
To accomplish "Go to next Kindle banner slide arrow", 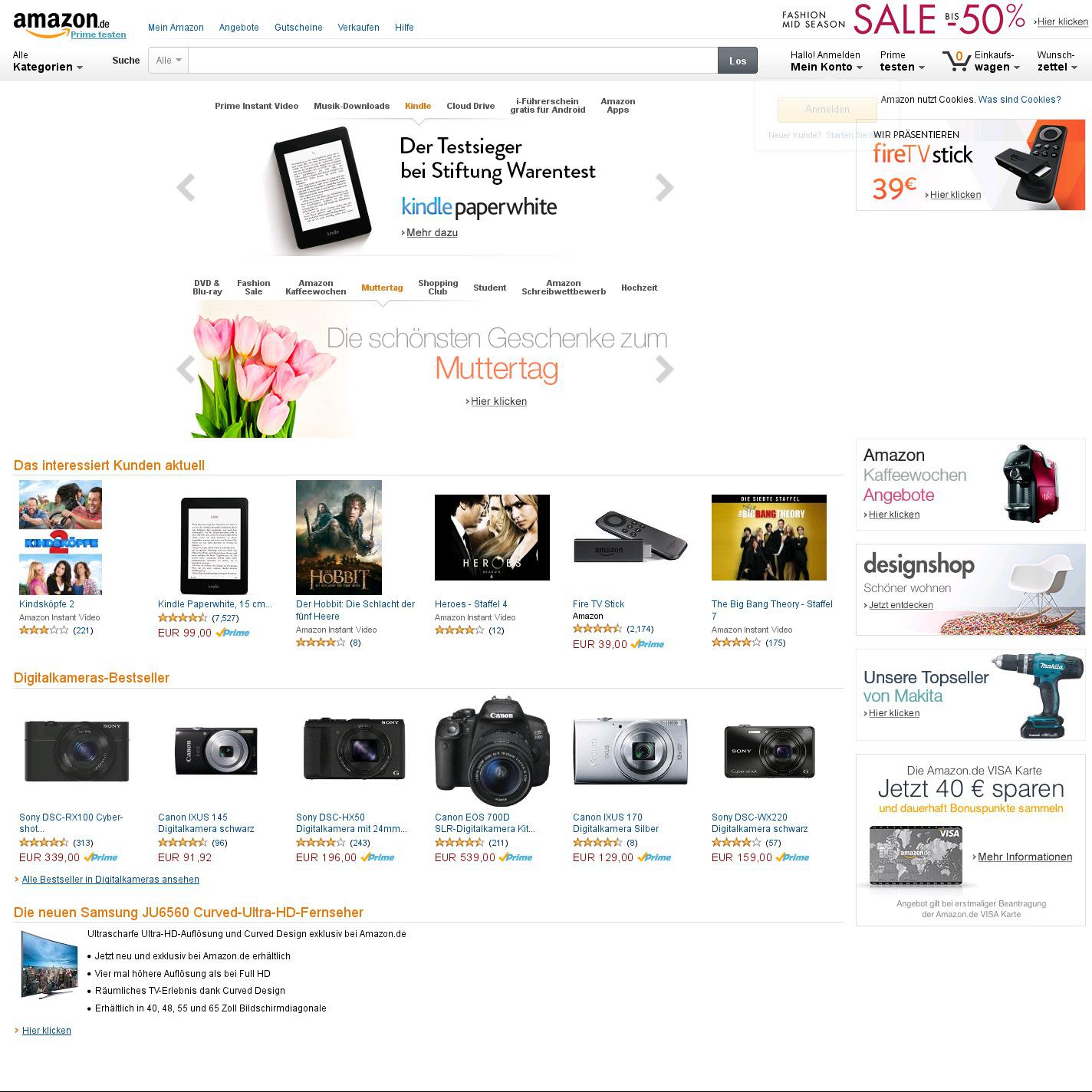I will click(664, 187).
